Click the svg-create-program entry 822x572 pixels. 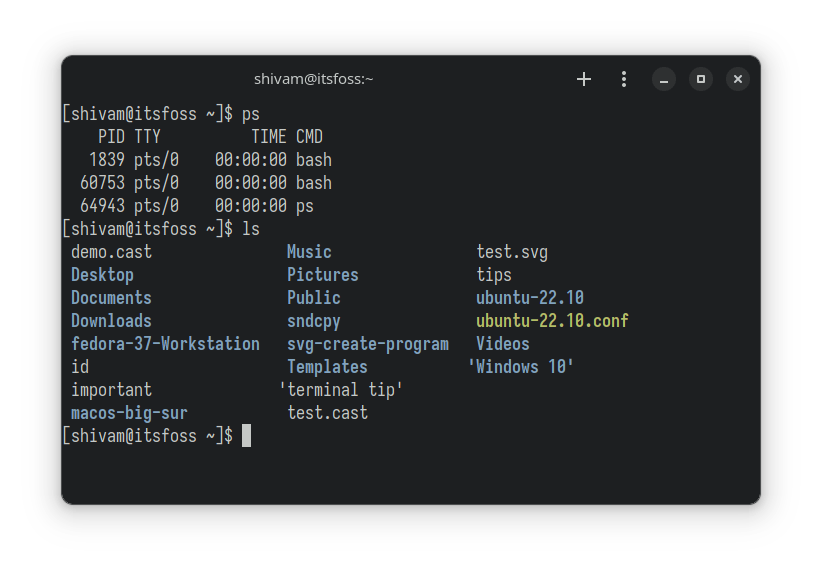click(x=368, y=344)
